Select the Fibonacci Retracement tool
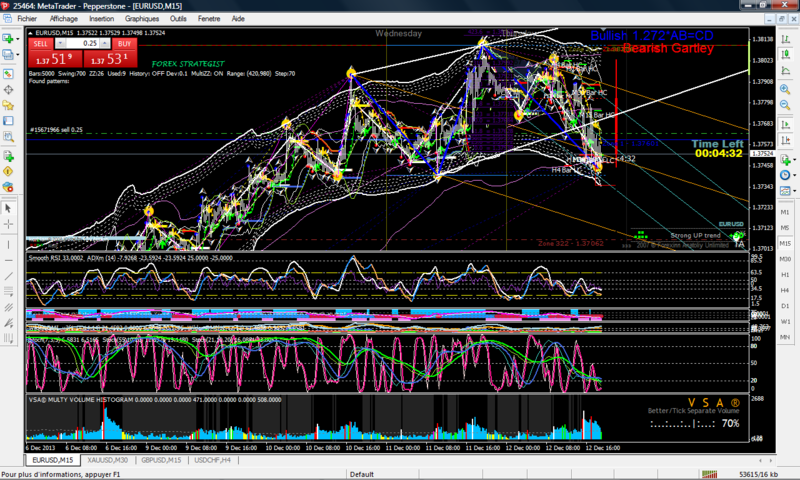This screenshot has width=800, height=480. tap(8, 338)
